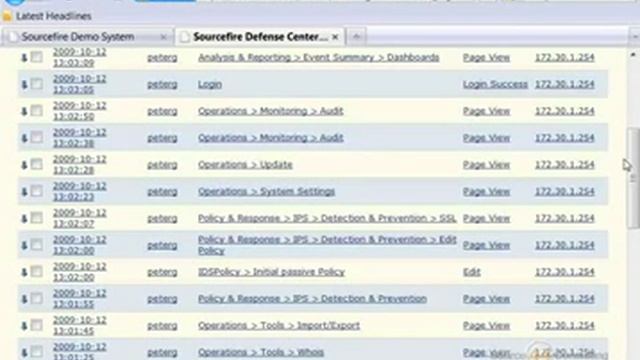
Task: Open the Operations > Update link
Action: pos(245,165)
